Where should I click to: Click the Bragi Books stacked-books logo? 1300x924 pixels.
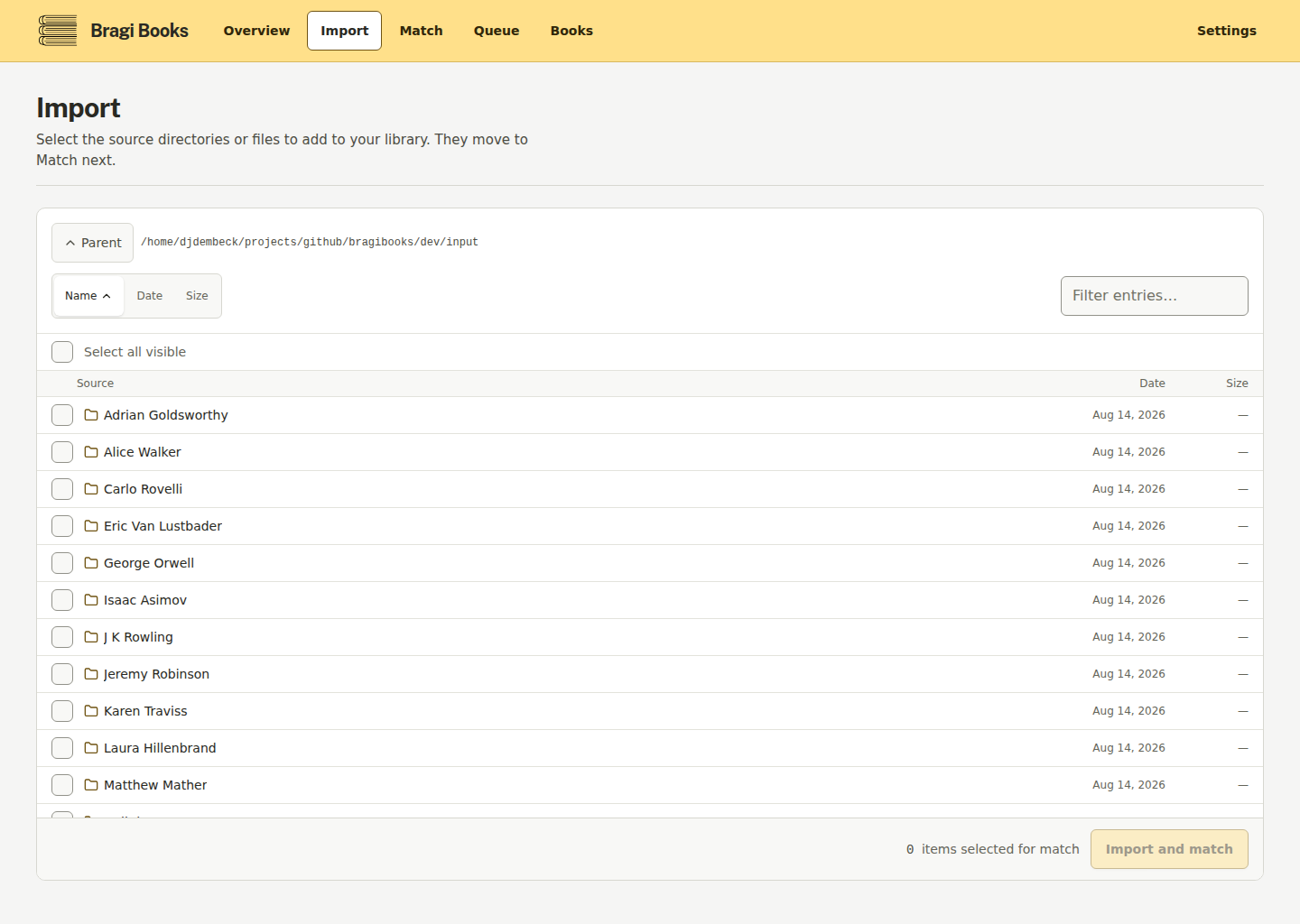58,31
